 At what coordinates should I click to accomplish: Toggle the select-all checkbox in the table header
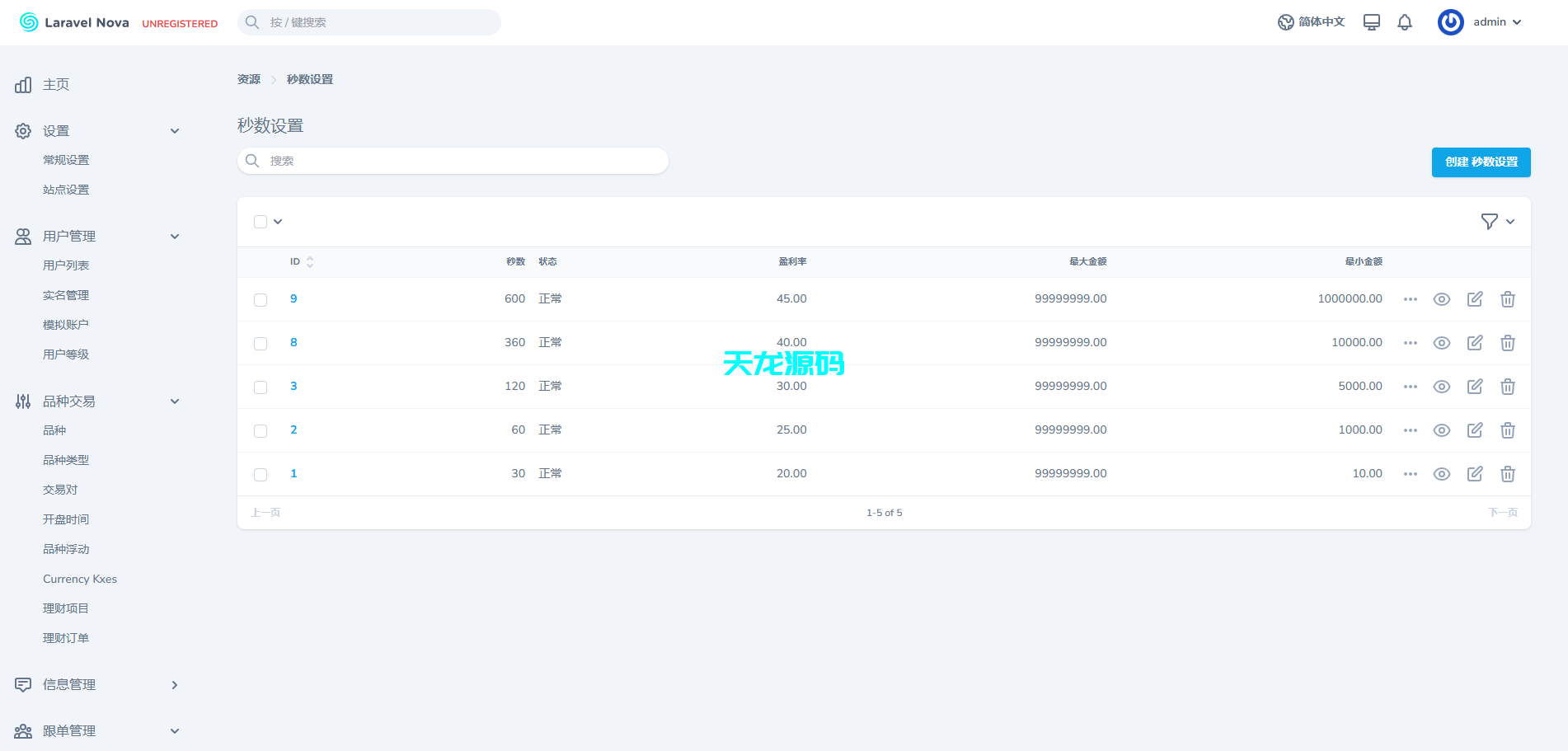pos(261,222)
